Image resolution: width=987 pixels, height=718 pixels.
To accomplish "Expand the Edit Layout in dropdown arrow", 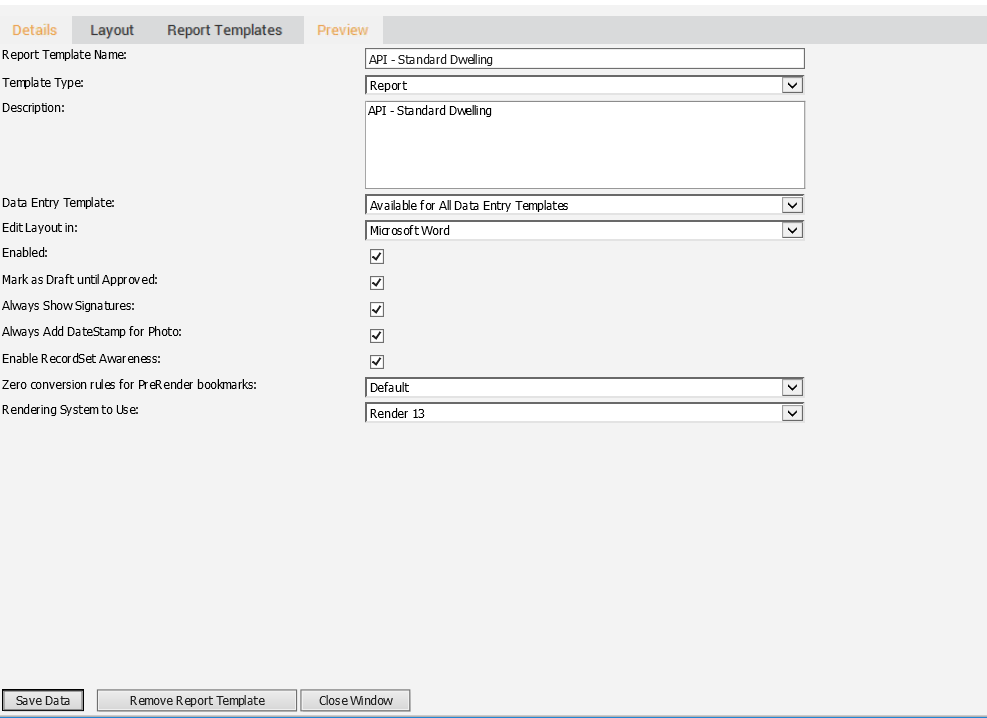I will pyautogui.click(x=792, y=230).
